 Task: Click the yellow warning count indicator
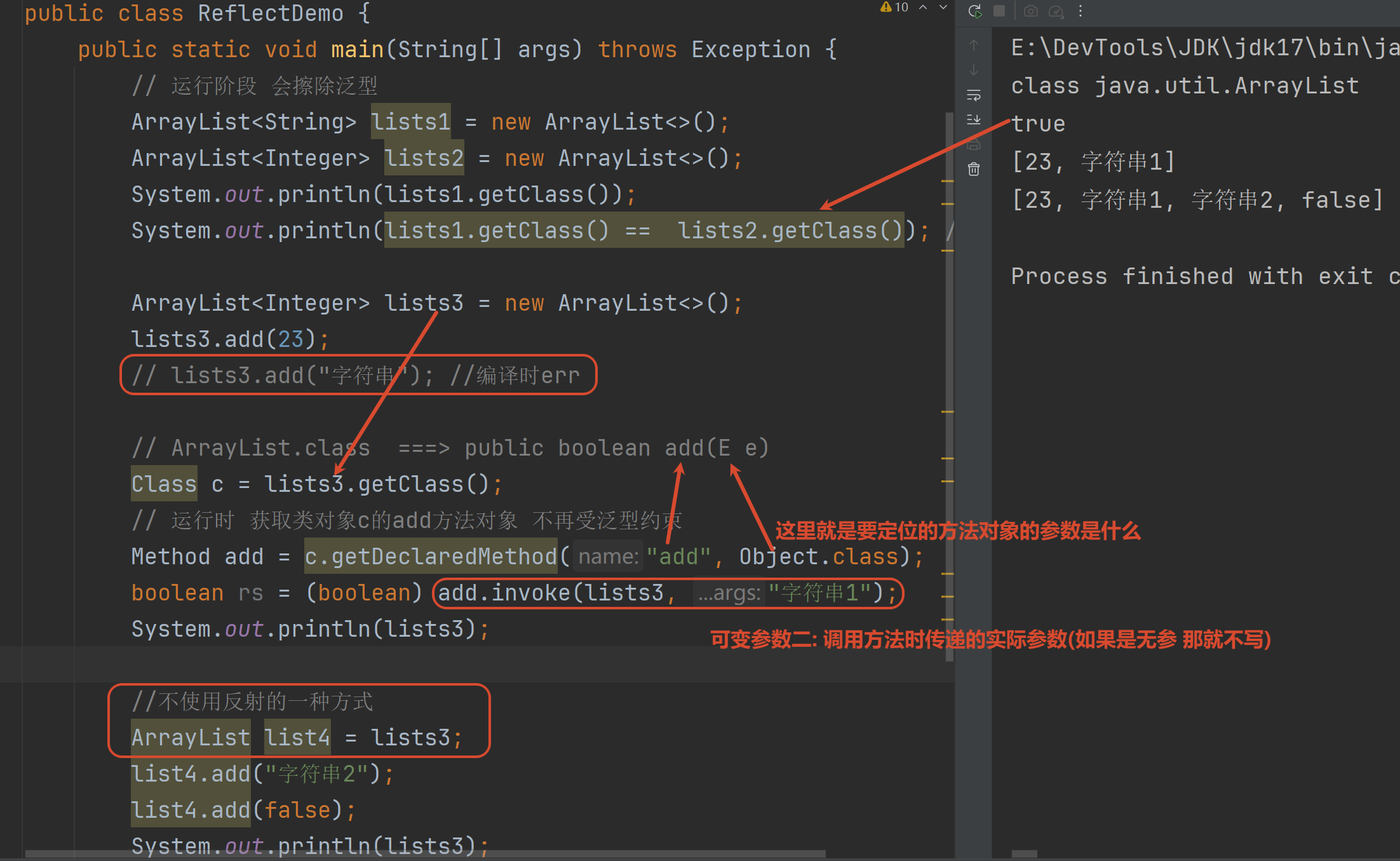894,7
